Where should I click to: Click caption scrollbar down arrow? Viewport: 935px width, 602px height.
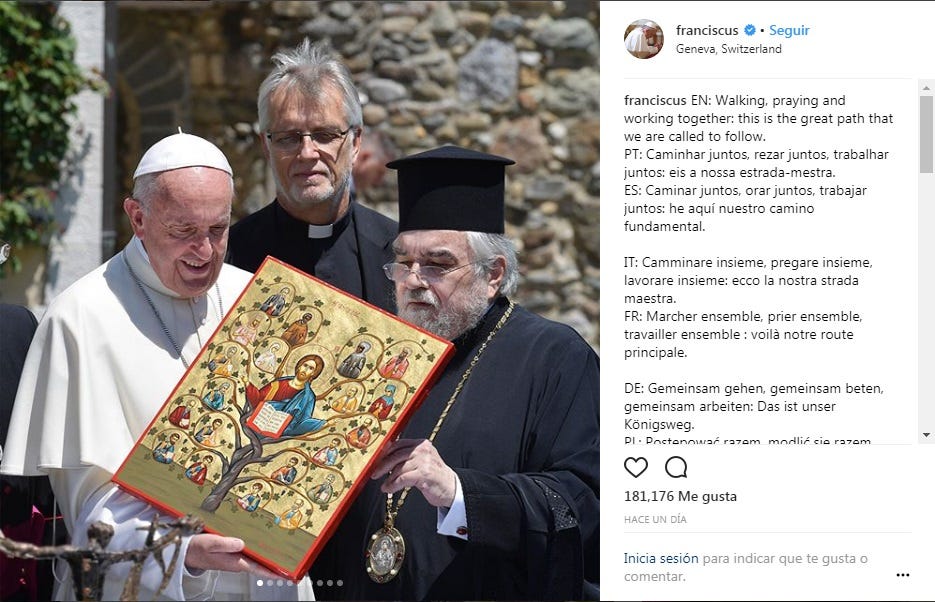926,435
